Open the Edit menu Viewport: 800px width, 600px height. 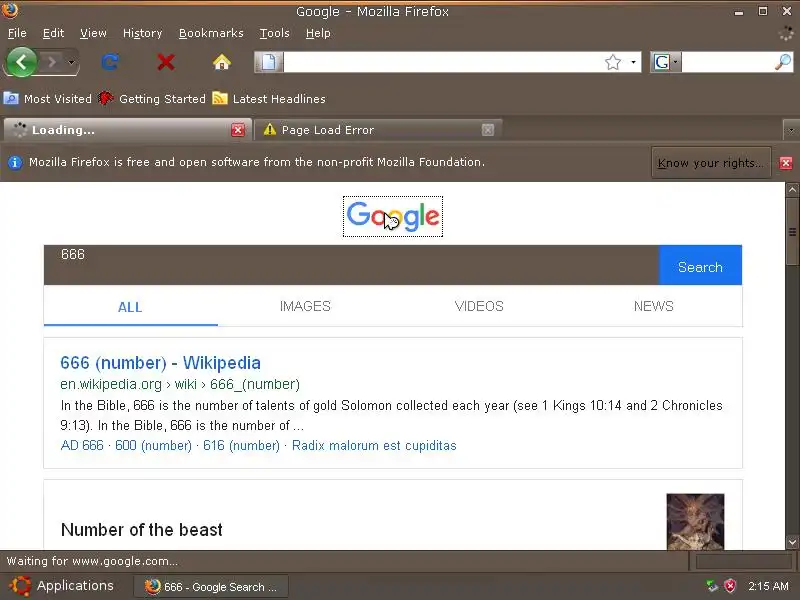click(53, 33)
